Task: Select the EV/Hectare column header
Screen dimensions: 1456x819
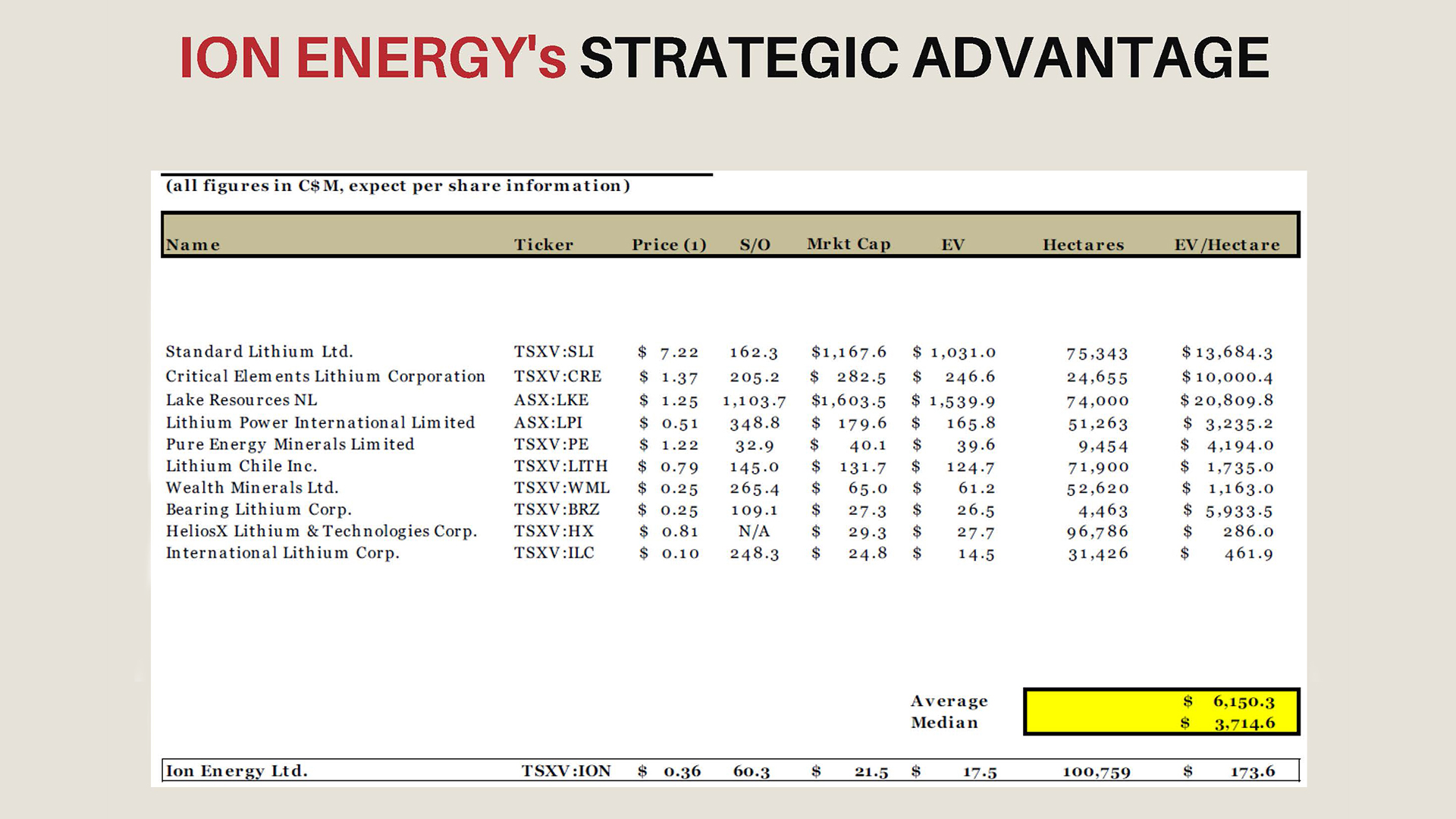Action: 1226,245
